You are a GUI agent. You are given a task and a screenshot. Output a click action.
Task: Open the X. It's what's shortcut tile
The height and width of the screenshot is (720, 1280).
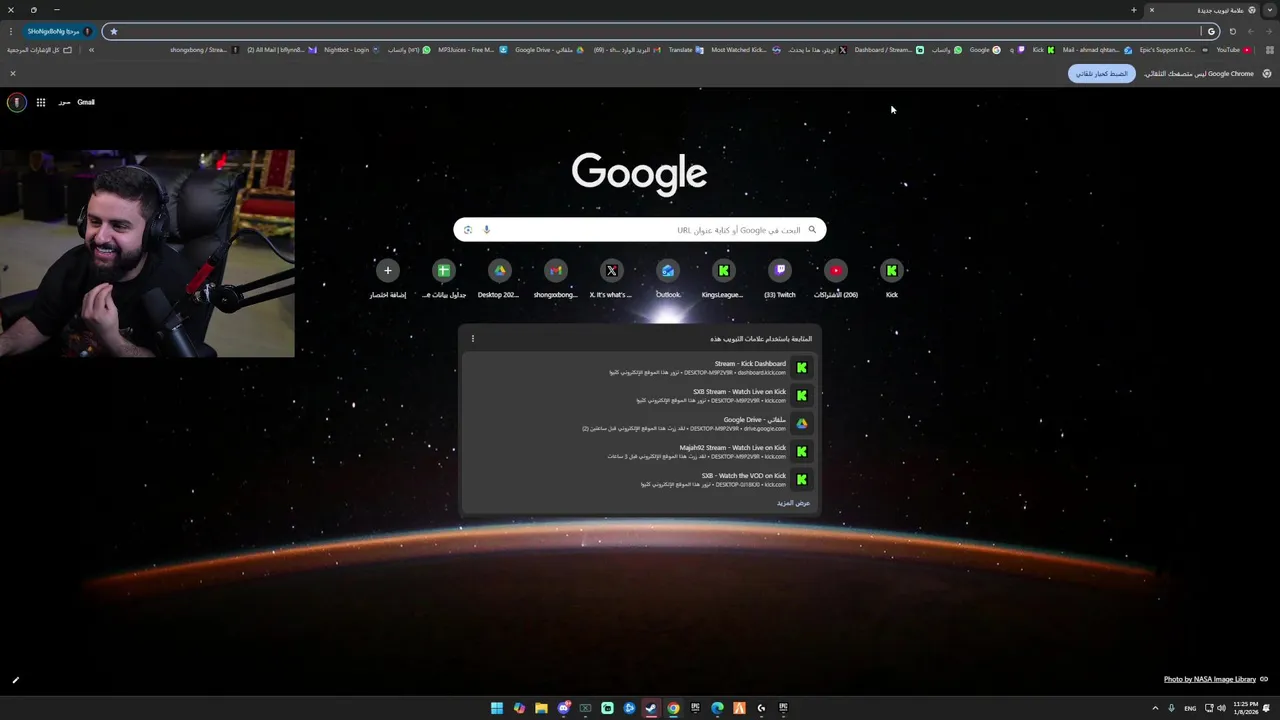[611, 277]
